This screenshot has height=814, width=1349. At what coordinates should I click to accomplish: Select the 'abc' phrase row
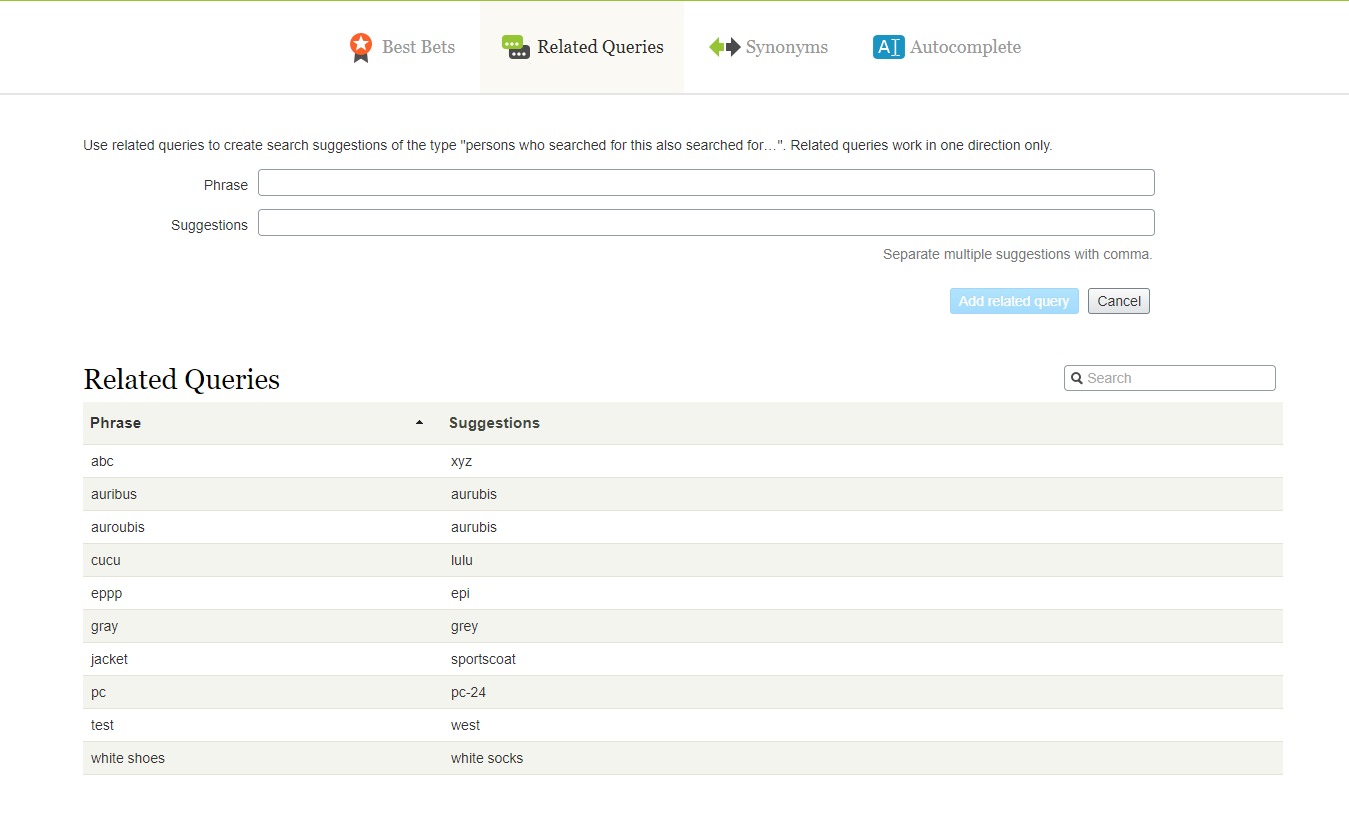point(103,461)
